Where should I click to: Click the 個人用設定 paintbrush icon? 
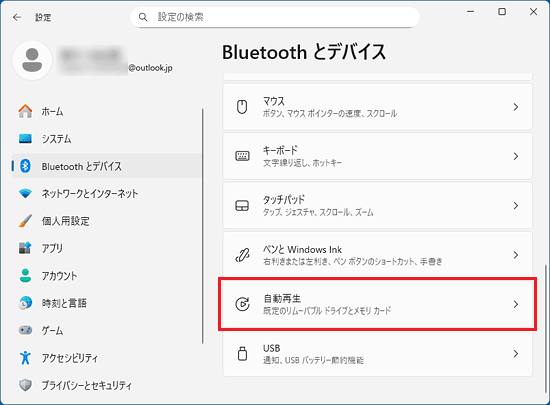point(25,221)
